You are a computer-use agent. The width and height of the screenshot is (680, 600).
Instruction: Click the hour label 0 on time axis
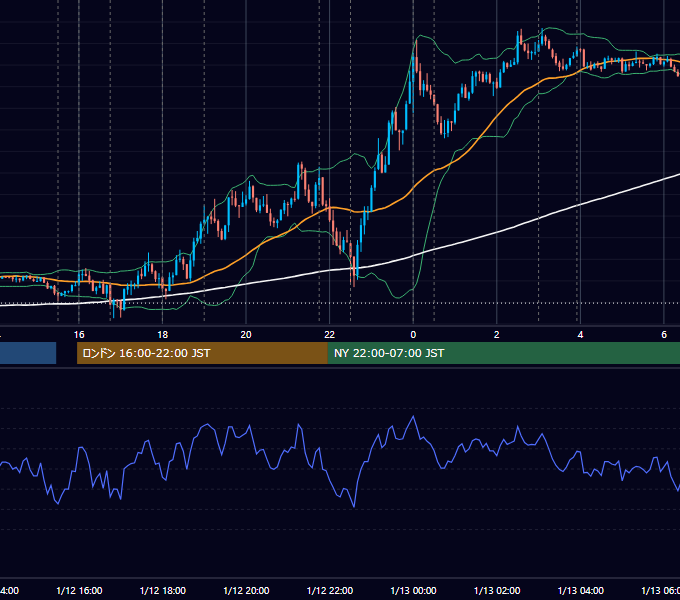click(413, 334)
